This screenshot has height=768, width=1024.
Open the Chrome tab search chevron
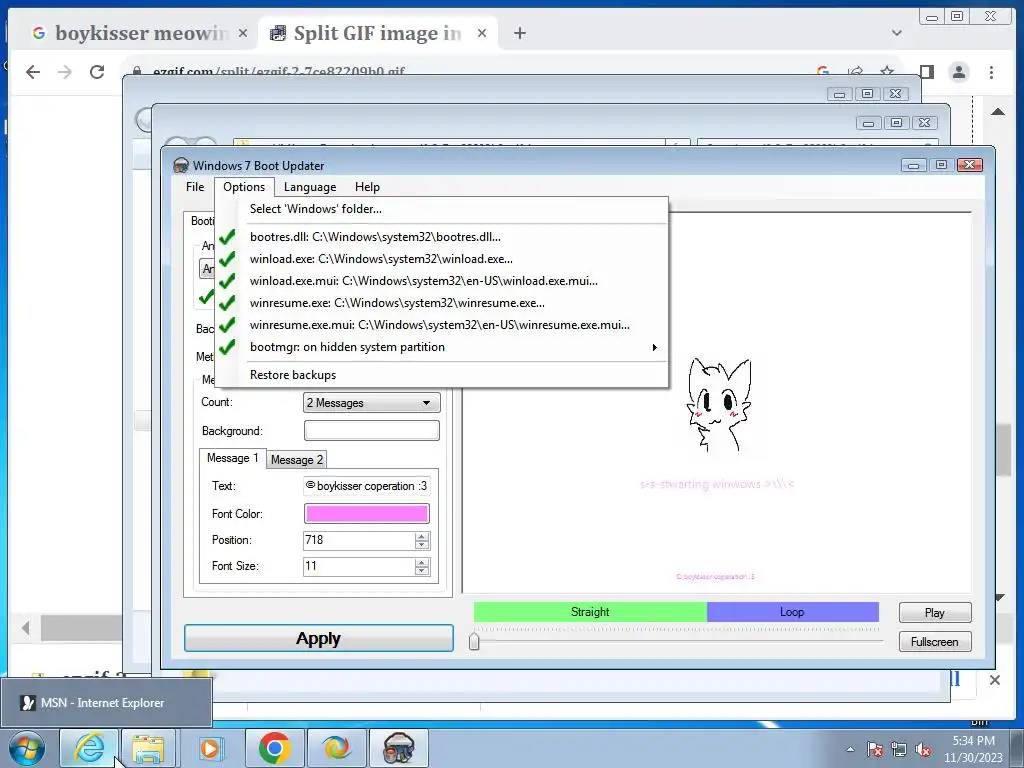tap(897, 33)
